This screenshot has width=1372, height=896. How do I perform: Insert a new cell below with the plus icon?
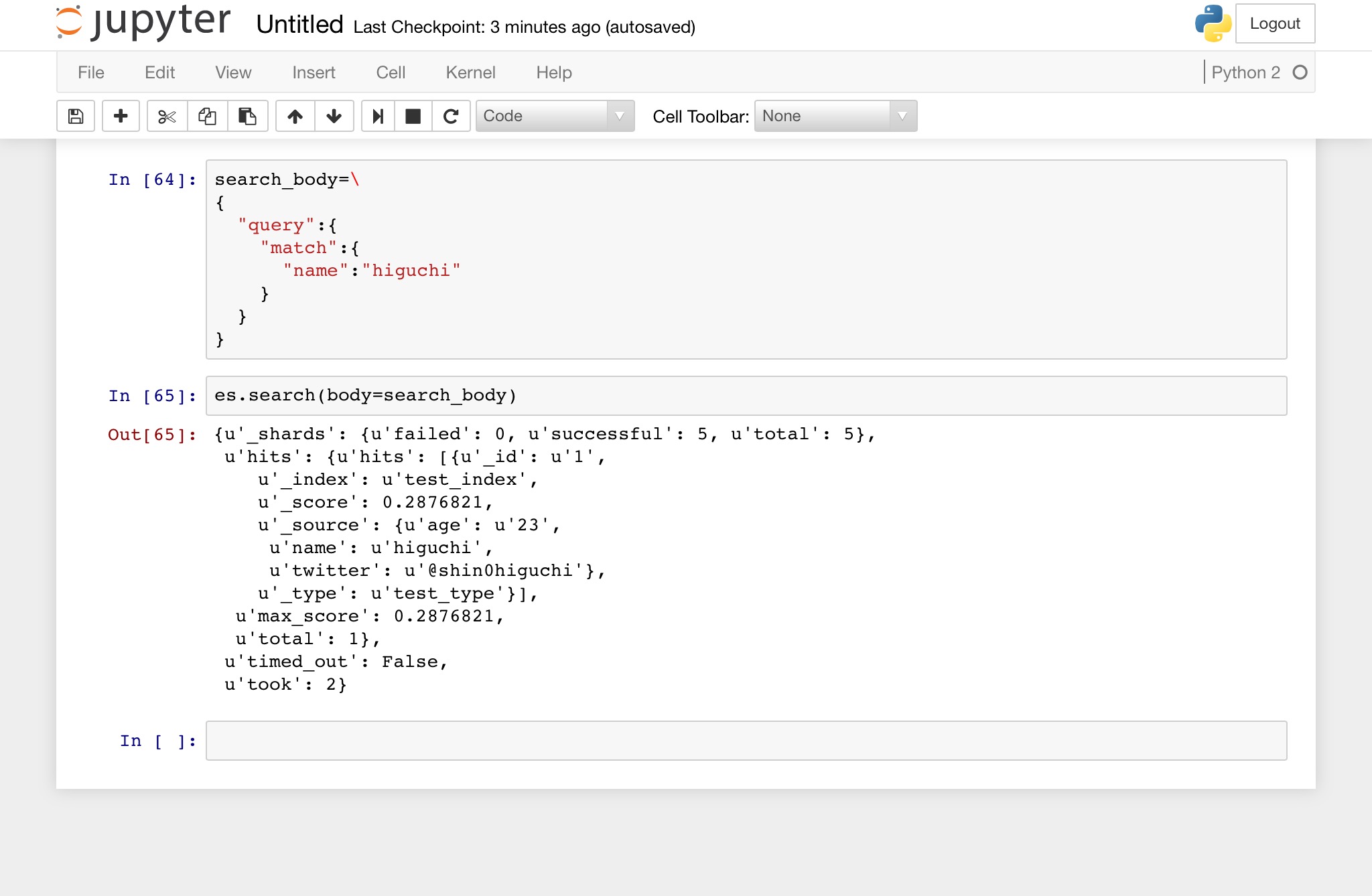tap(121, 116)
